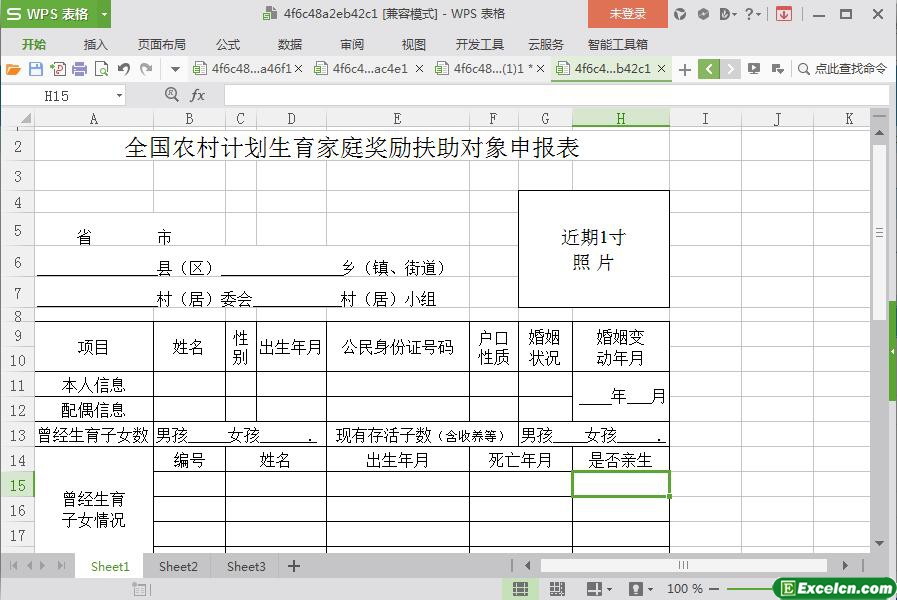897x600 pixels.
Task: Click 点此查找命令 search command box
Action: point(842,69)
